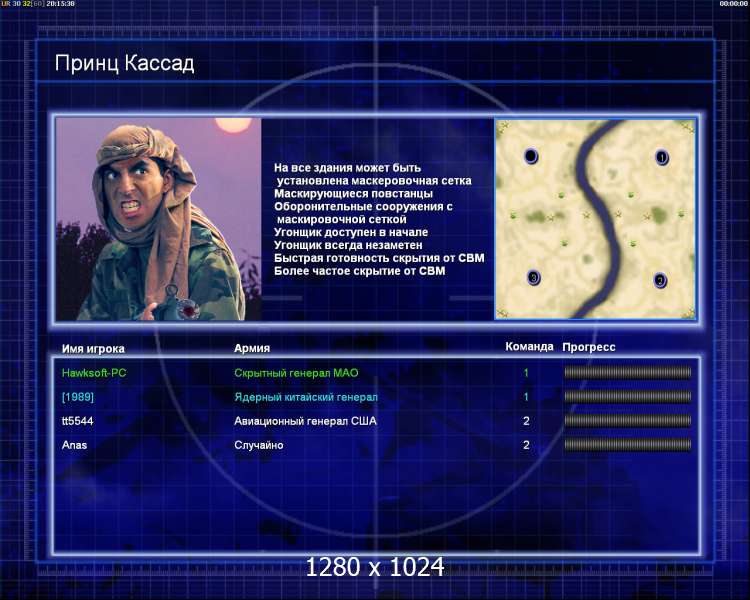The image size is (750, 600).
Task: Click team number in Hawksoft-PC row
Action: pyautogui.click(x=526, y=373)
